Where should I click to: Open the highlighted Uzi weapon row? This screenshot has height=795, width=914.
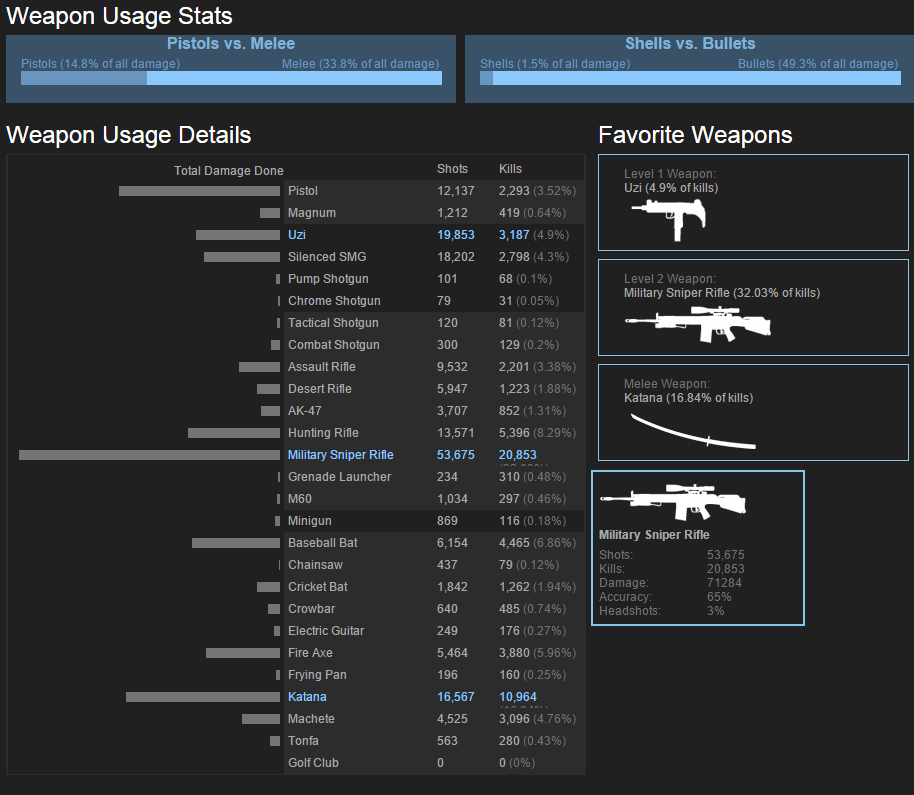pyautogui.click(x=297, y=235)
